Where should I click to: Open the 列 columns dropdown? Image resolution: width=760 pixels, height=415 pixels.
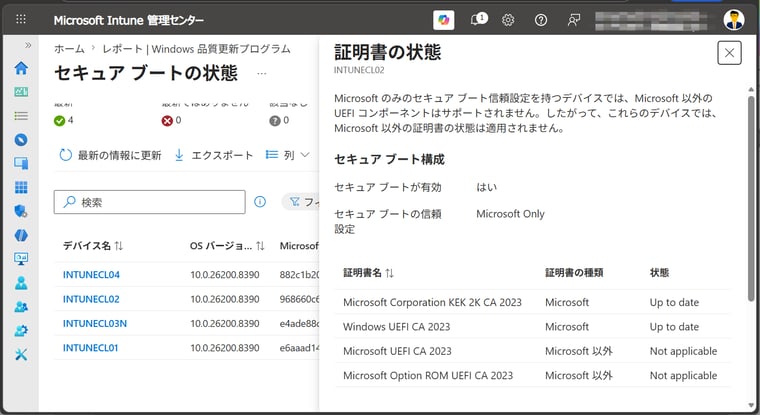click(x=287, y=155)
